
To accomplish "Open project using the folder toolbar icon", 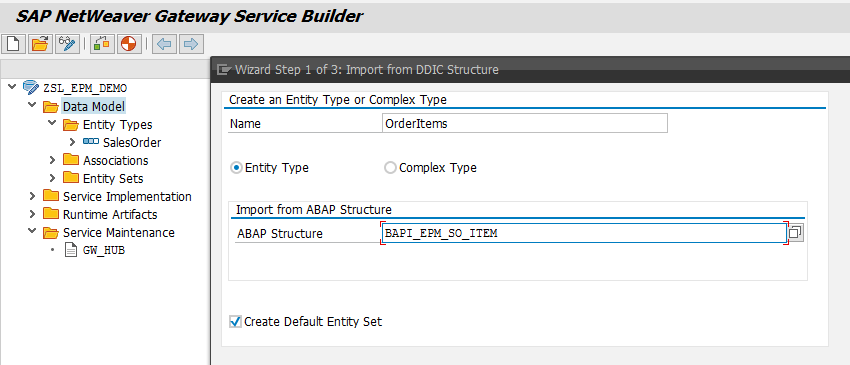I will [x=40, y=44].
